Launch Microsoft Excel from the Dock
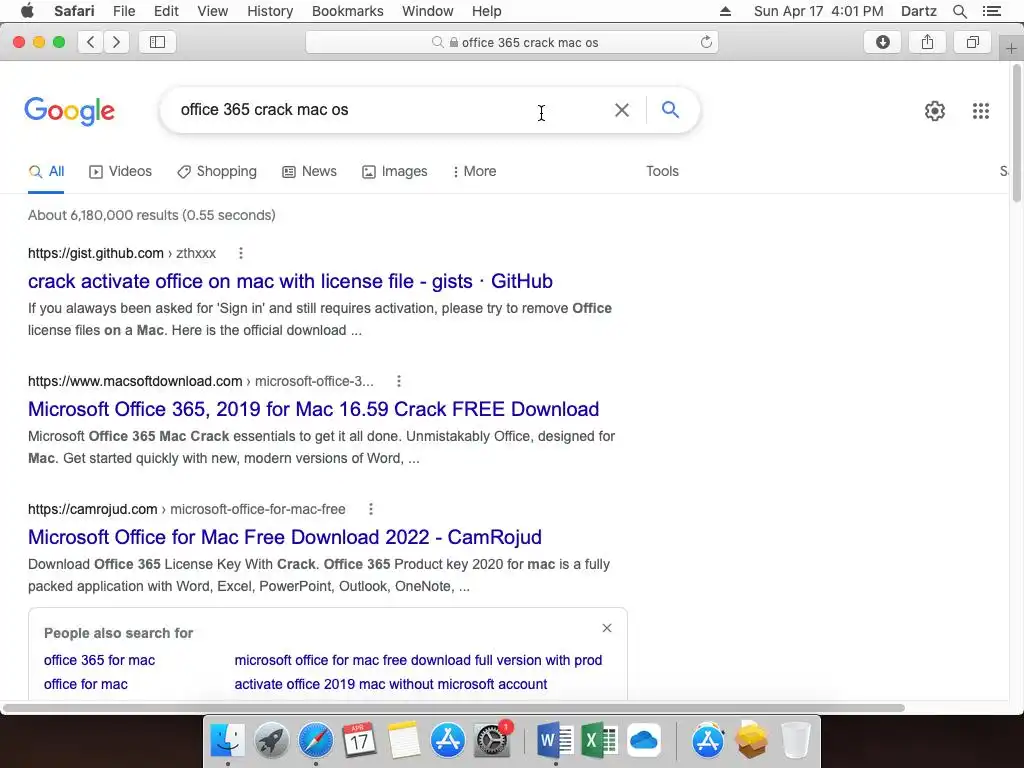1024x768 pixels. 599,741
